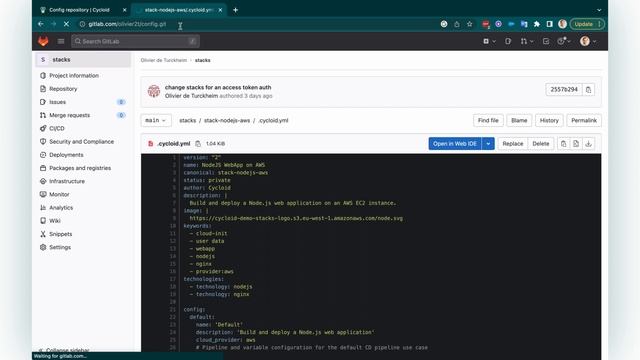The width and height of the screenshot is (640, 360).
Task: Bookmark this page star icon
Action: pos(469,24)
